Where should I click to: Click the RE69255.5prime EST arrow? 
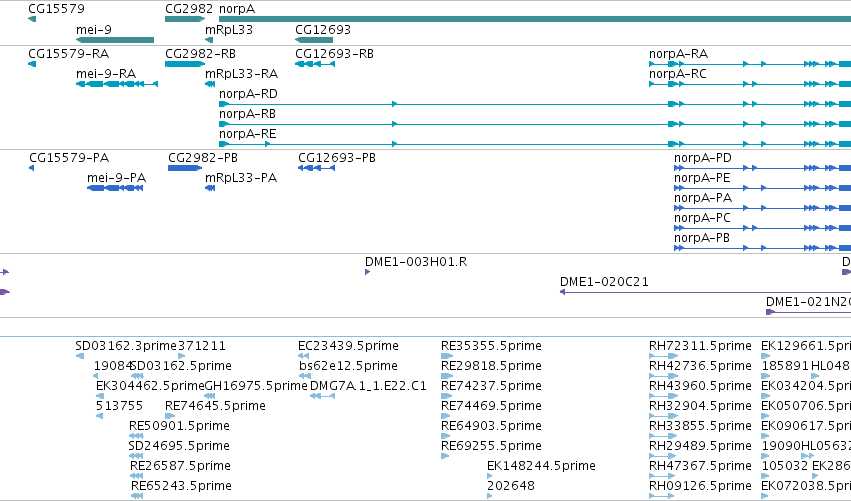click(445, 456)
